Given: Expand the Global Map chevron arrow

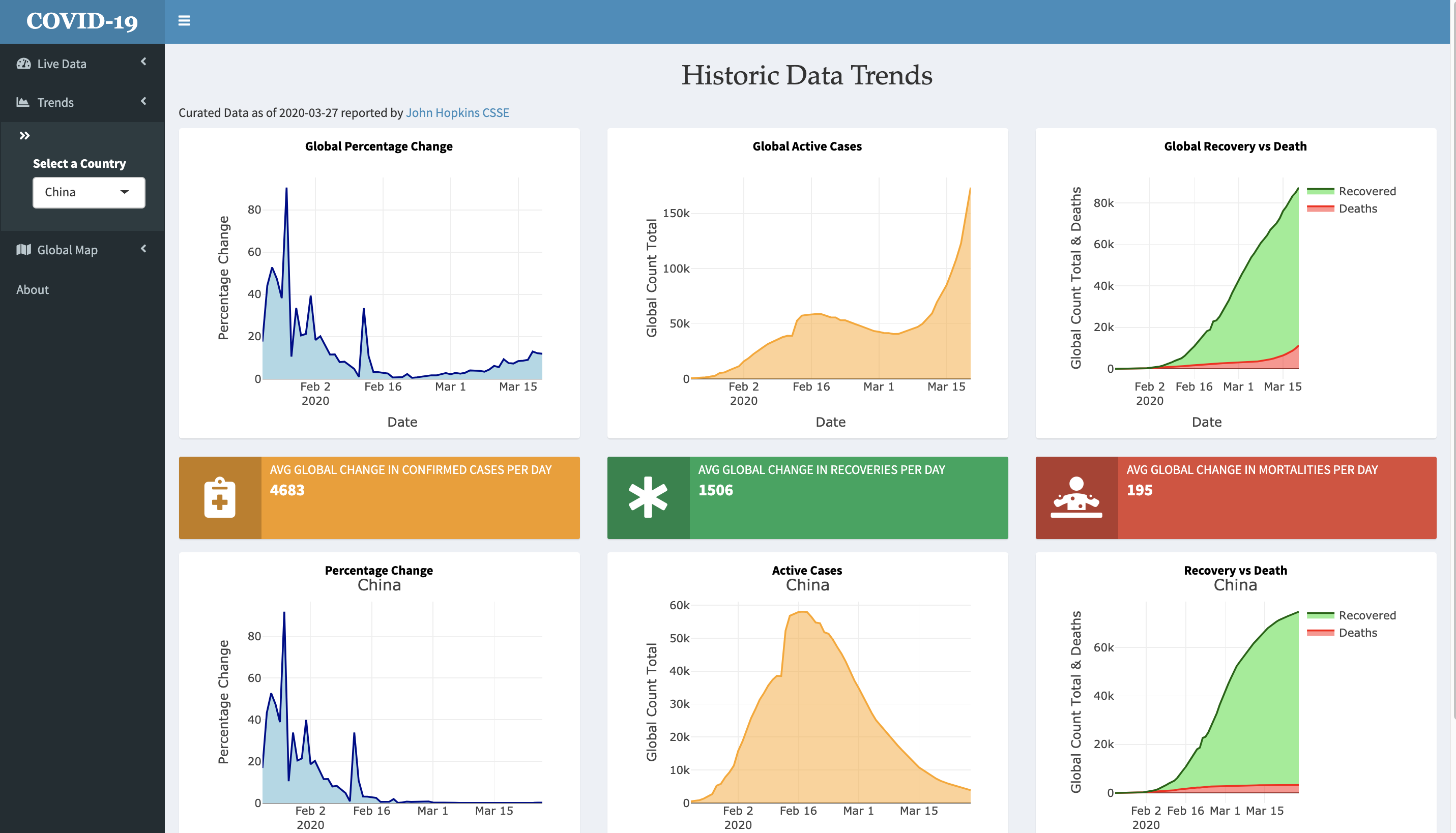Looking at the screenshot, I should point(143,248).
